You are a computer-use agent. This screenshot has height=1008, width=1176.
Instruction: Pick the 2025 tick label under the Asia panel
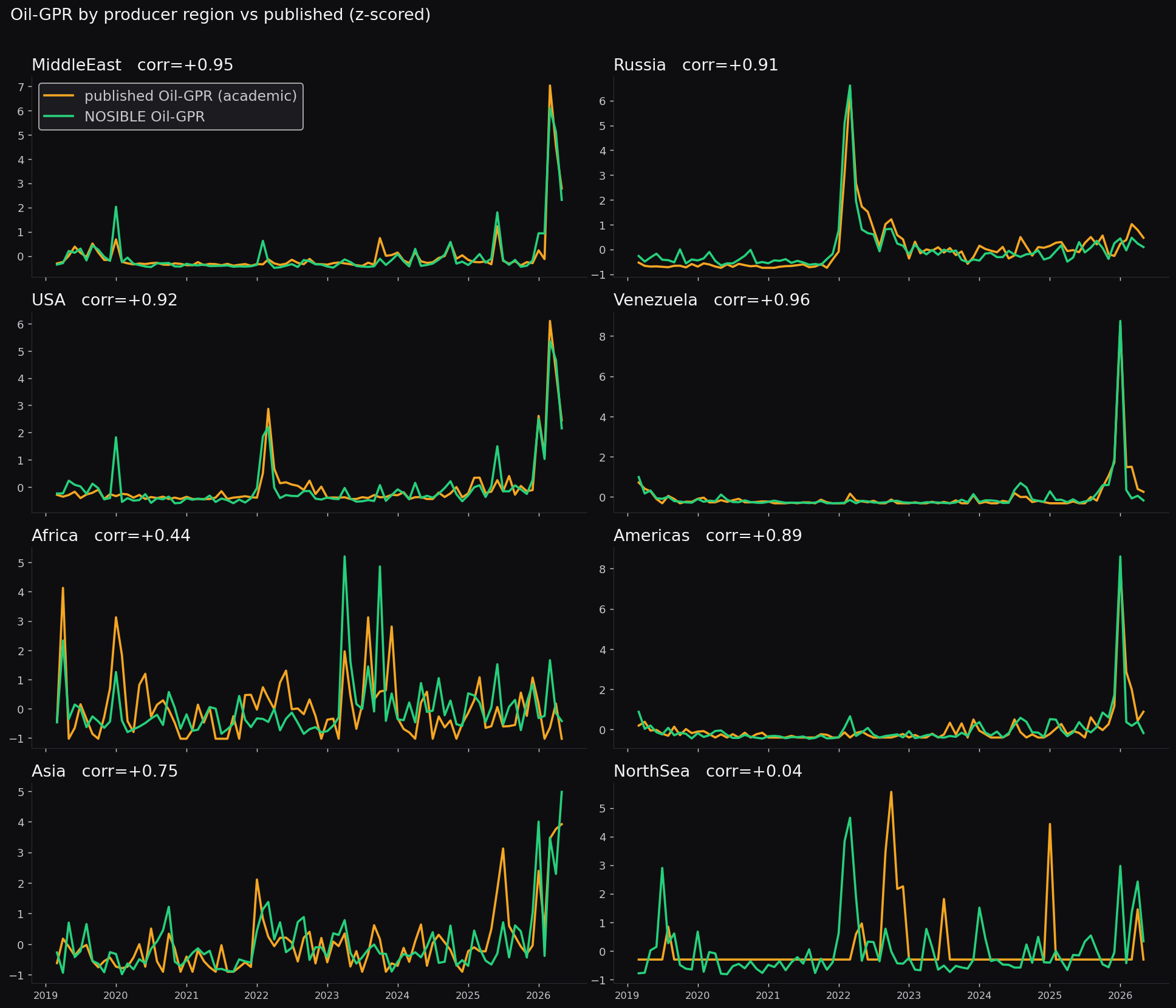pos(468,995)
